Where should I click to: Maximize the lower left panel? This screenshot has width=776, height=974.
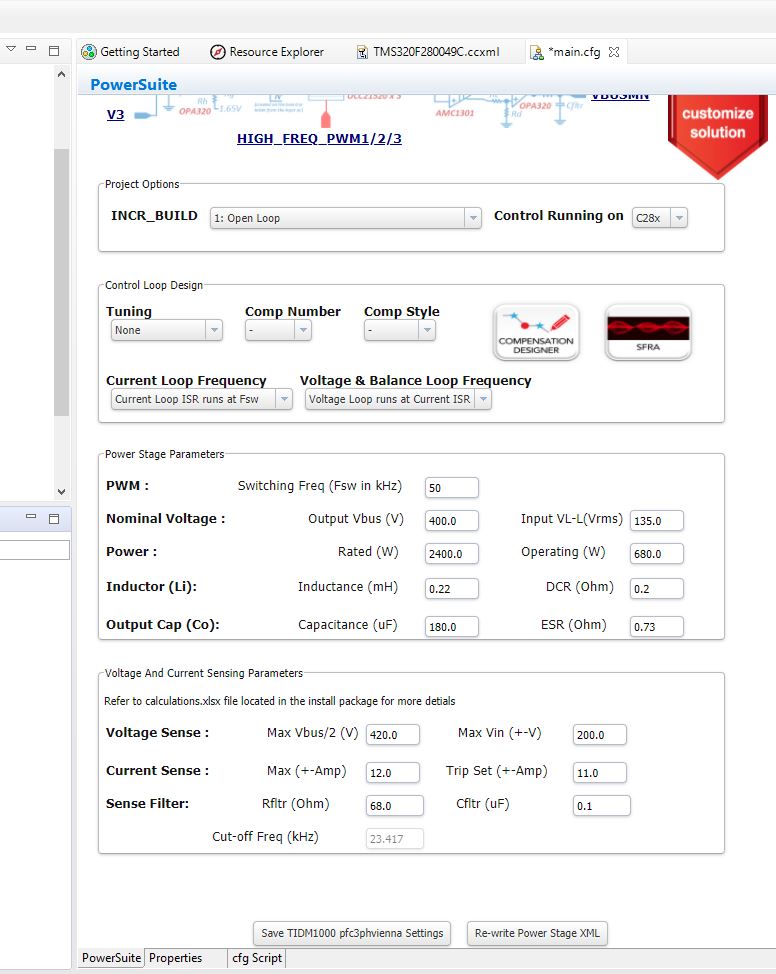tap(54, 518)
